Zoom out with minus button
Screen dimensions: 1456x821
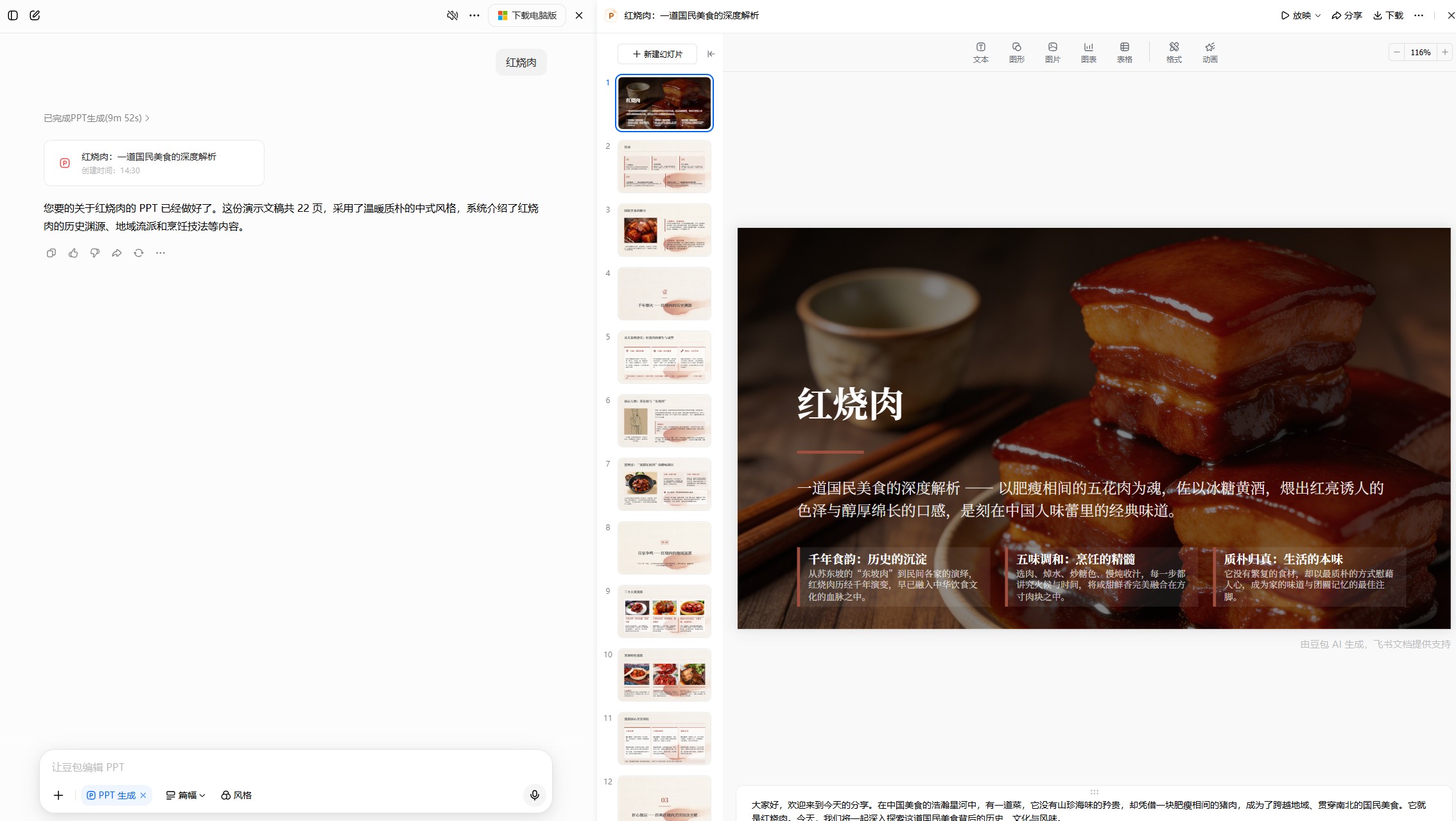point(1397,53)
